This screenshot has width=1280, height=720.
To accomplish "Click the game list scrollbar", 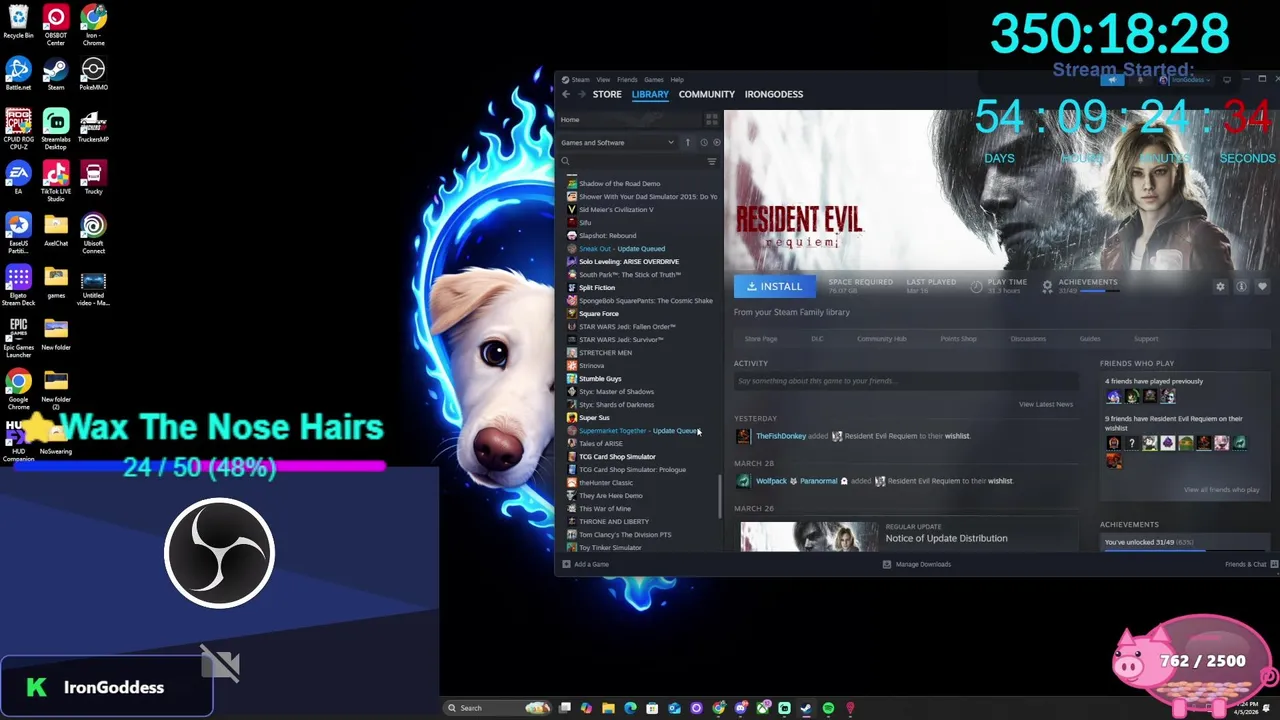I will point(720,496).
